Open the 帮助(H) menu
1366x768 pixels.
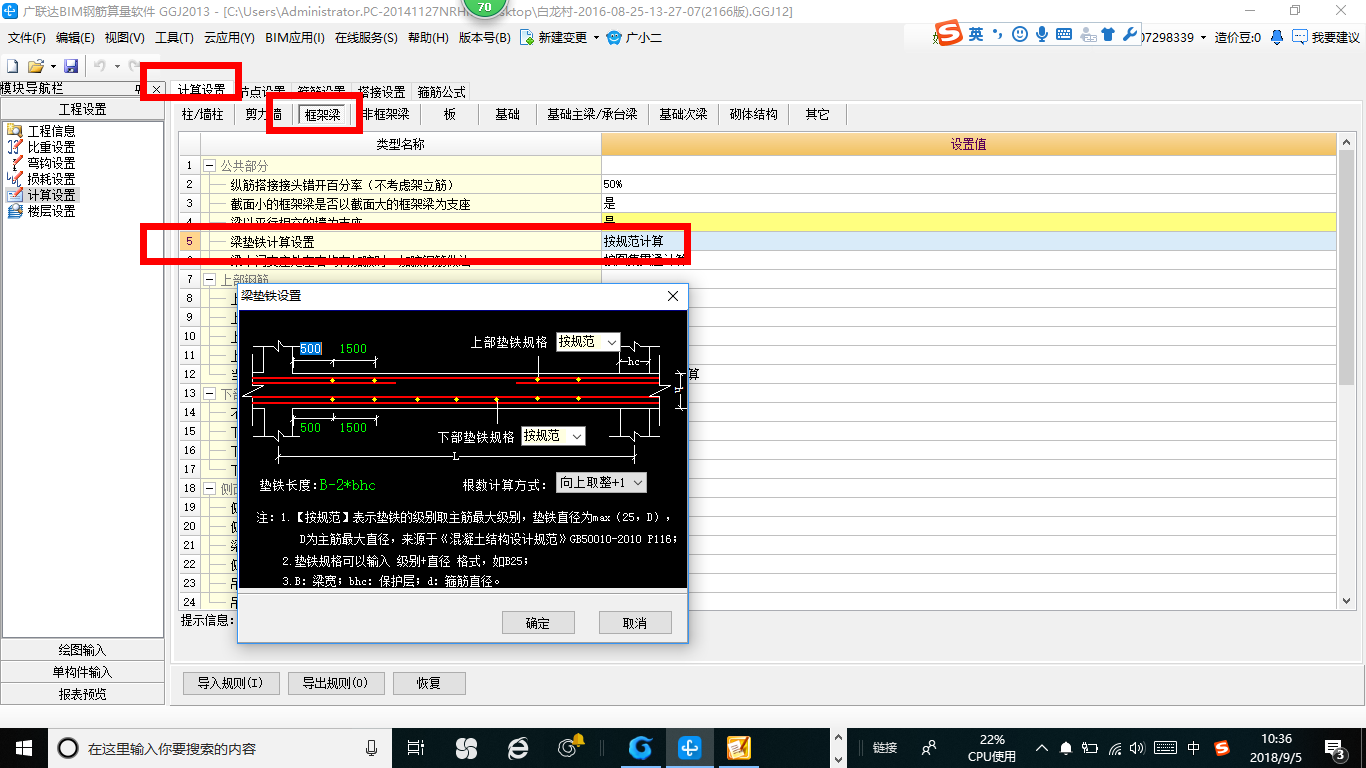[428, 38]
